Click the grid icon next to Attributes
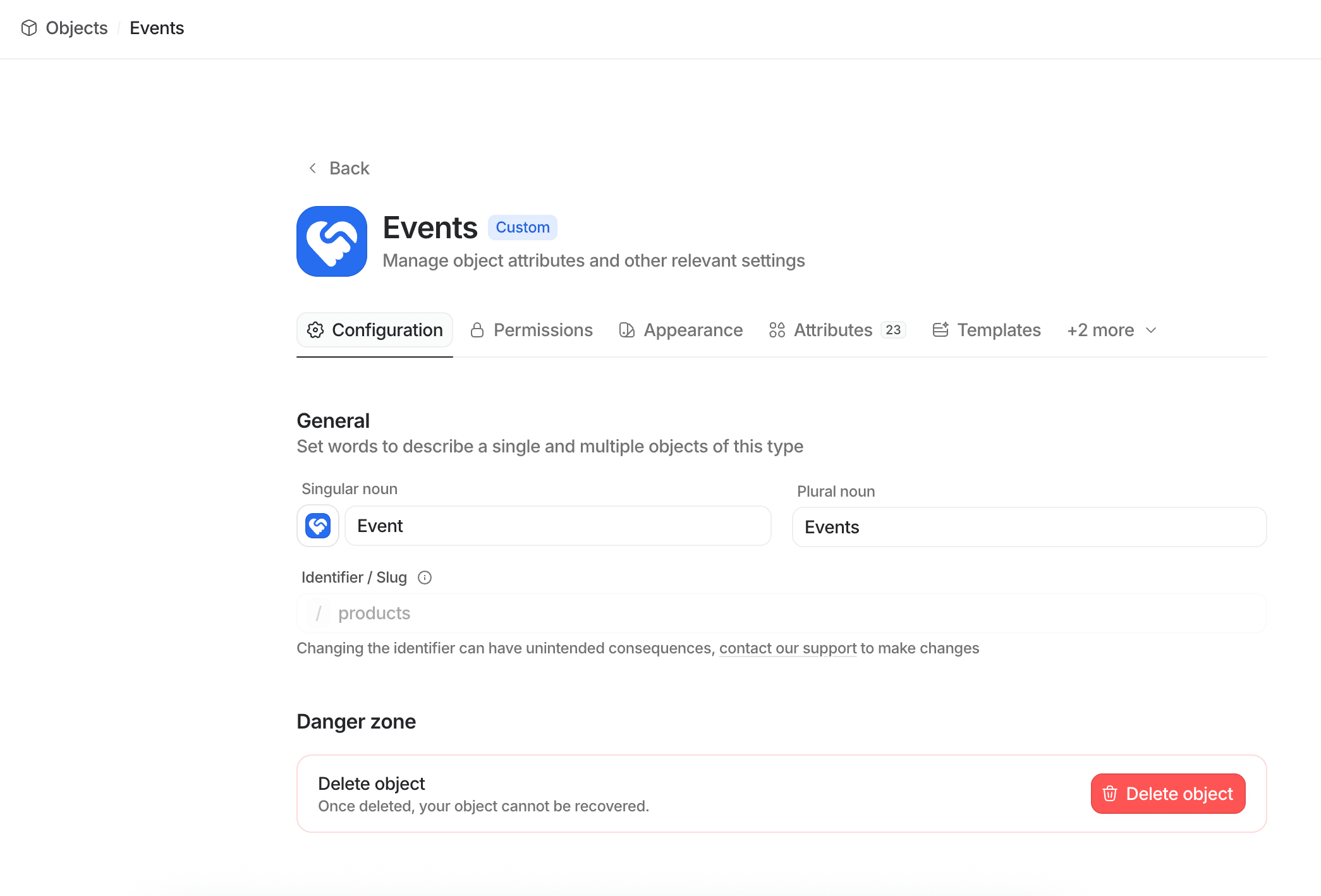 777,330
